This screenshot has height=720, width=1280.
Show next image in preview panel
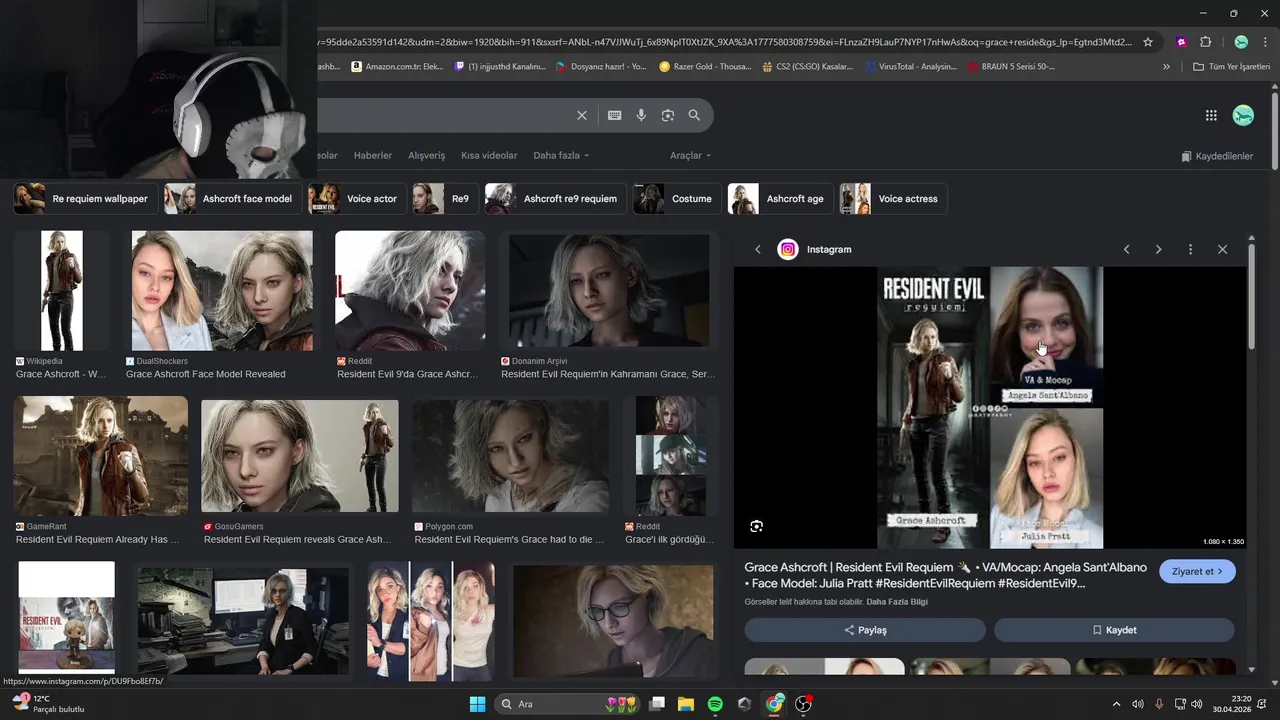1158,249
